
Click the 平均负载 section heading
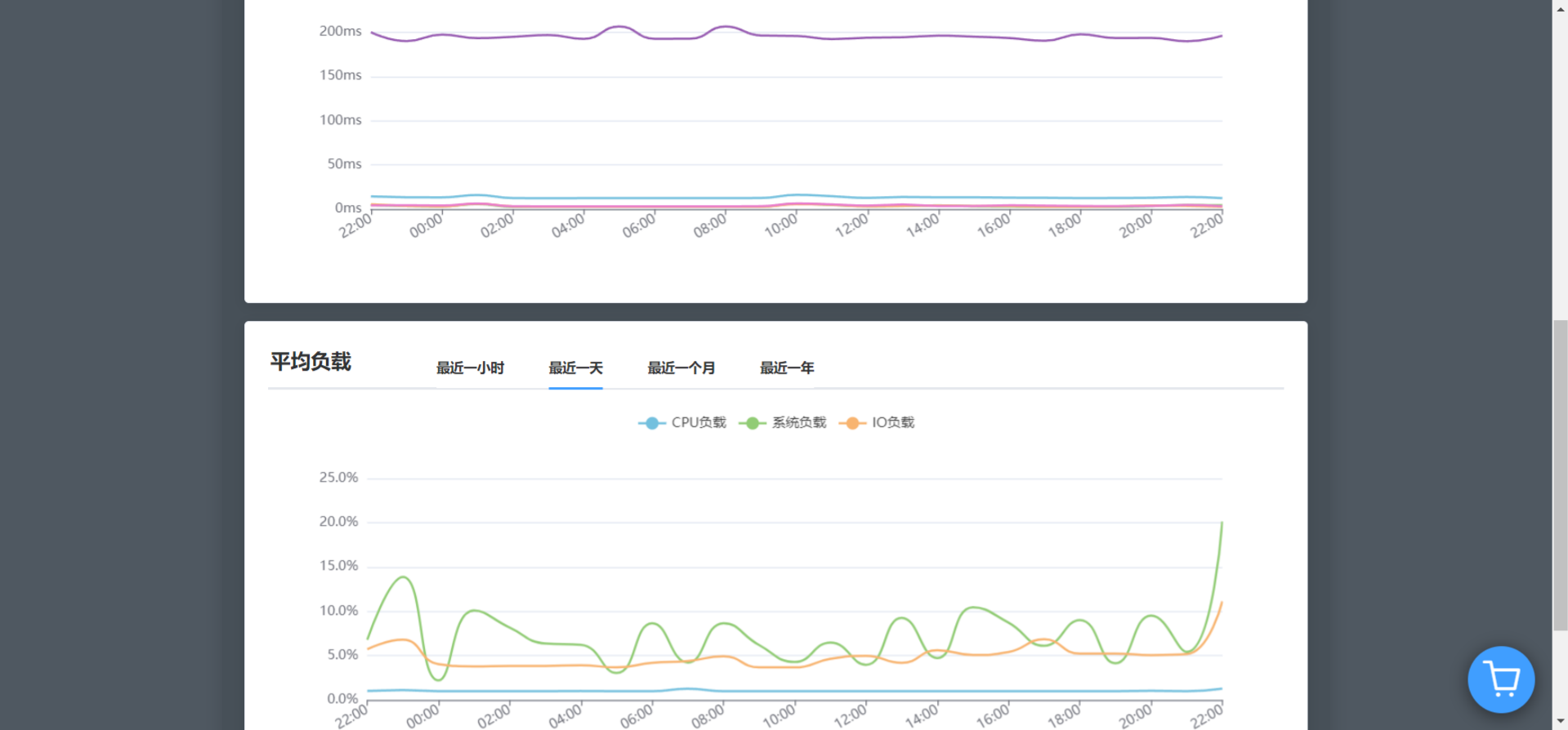click(x=310, y=362)
